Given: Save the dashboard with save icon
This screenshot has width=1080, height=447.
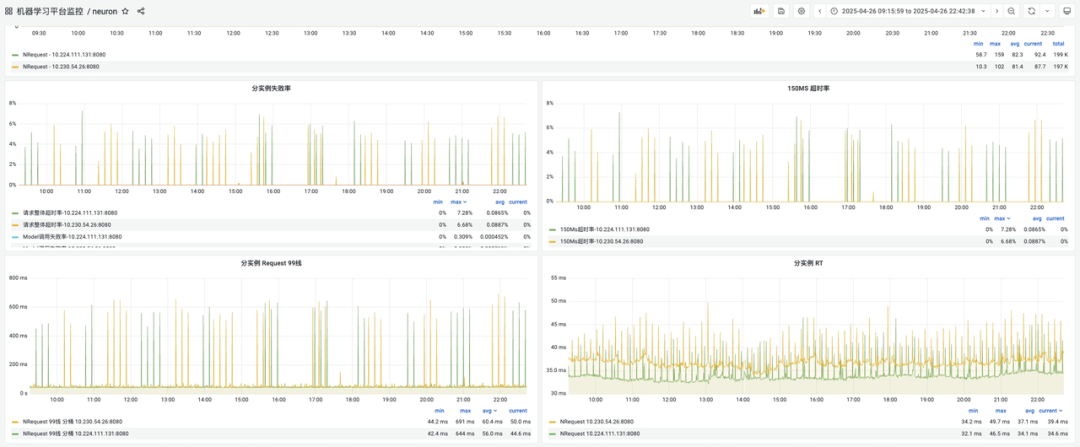Looking at the screenshot, I should coord(781,11).
